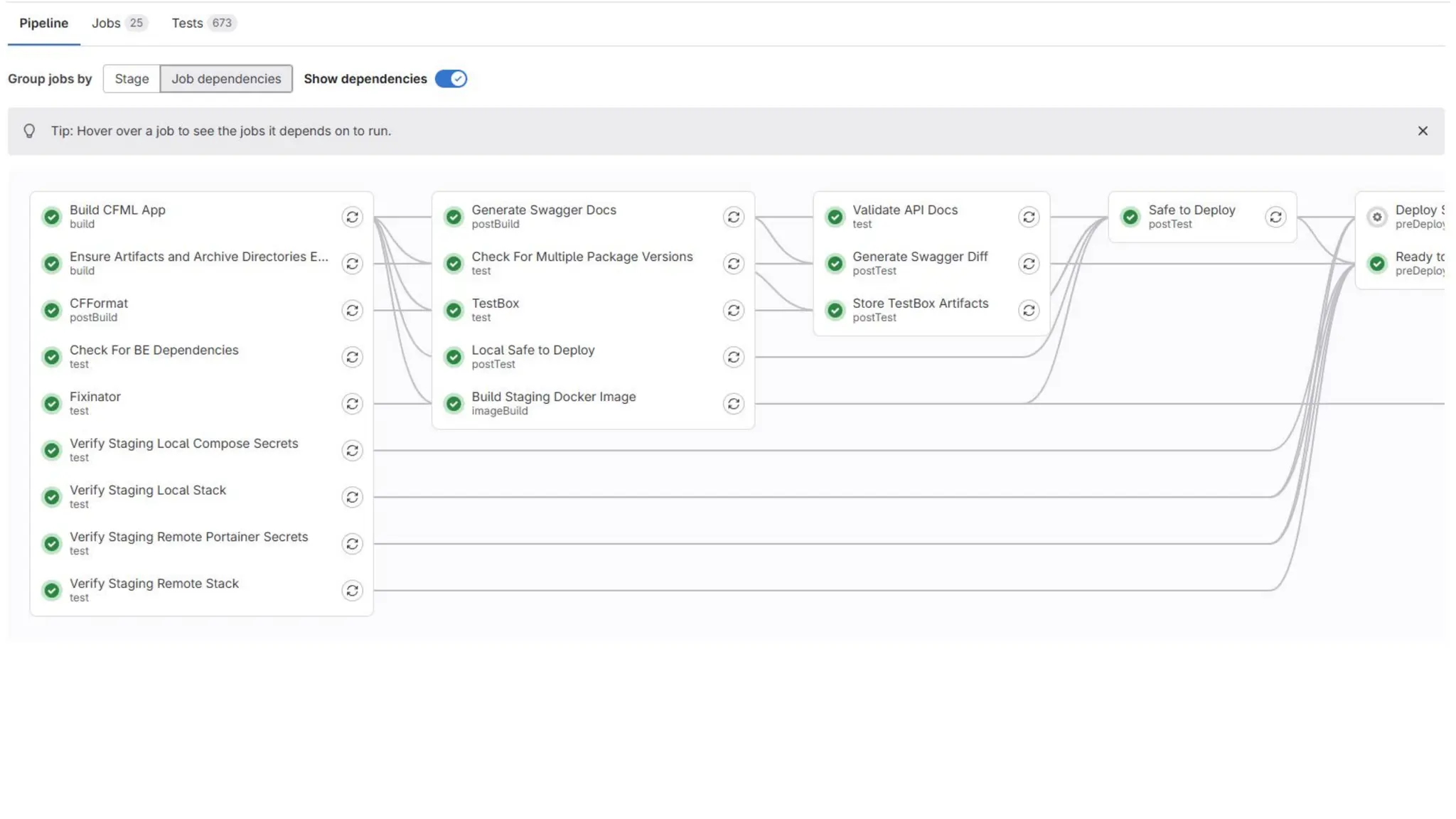Retry the Build CFML App job
The image size is (1456, 819).
tap(352, 217)
